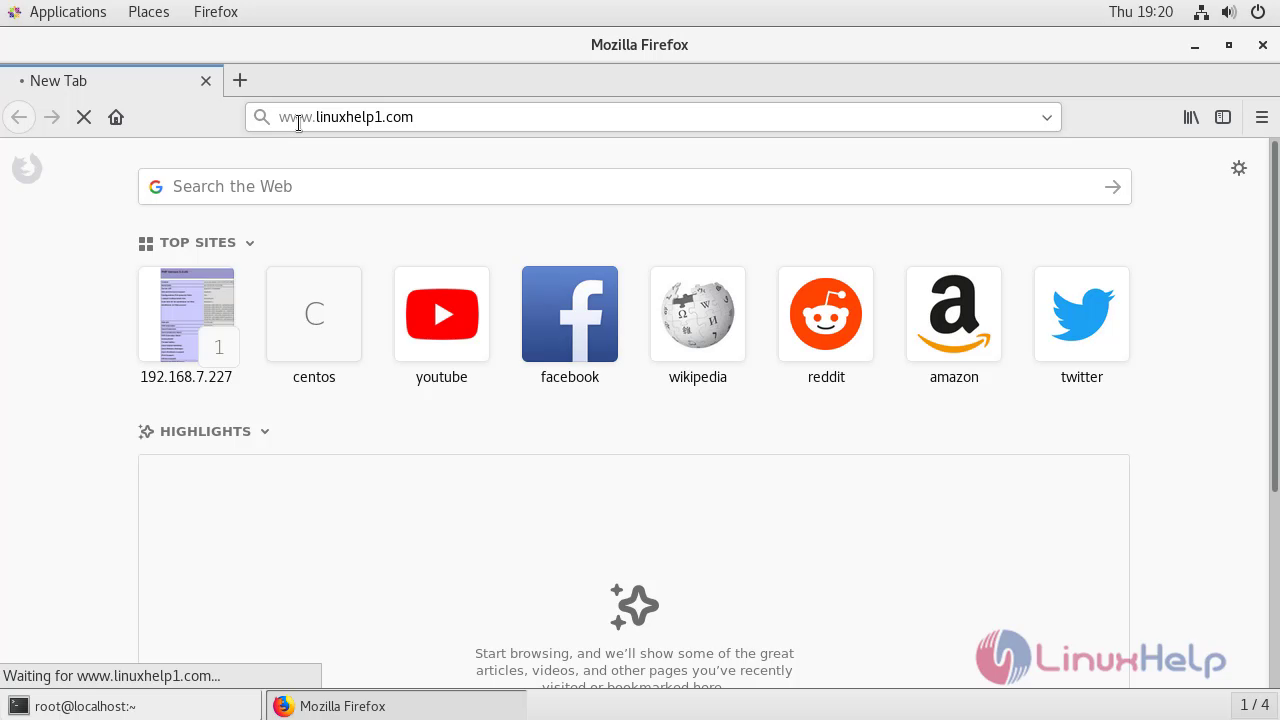The image size is (1280, 720).
Task: Click the wikipedia label text
Action: [698, 377]
